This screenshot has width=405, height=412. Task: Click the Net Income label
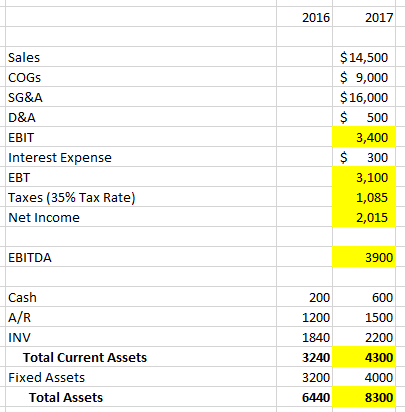[44, 217]
